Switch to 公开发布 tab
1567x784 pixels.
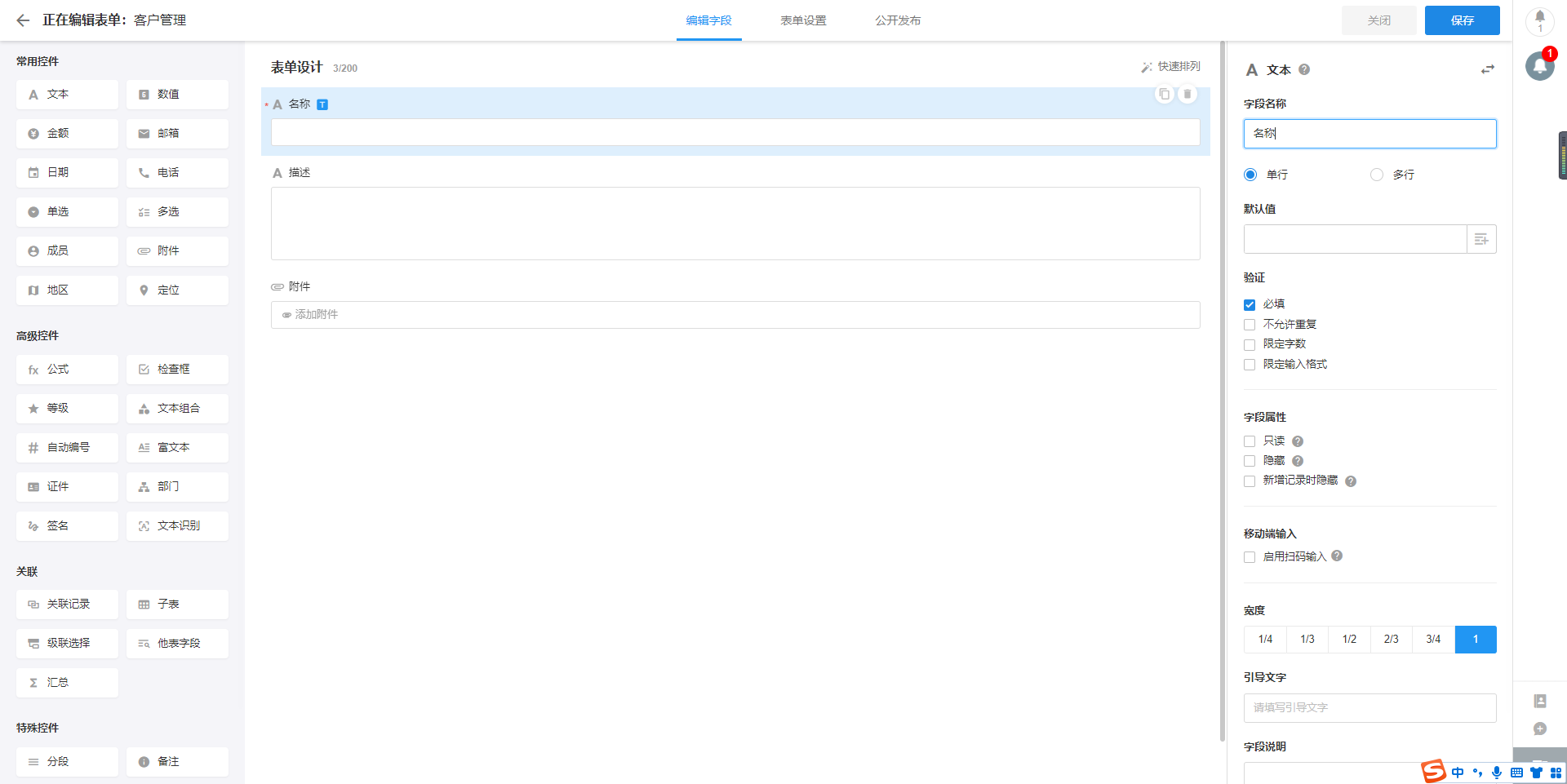[898, 20]
